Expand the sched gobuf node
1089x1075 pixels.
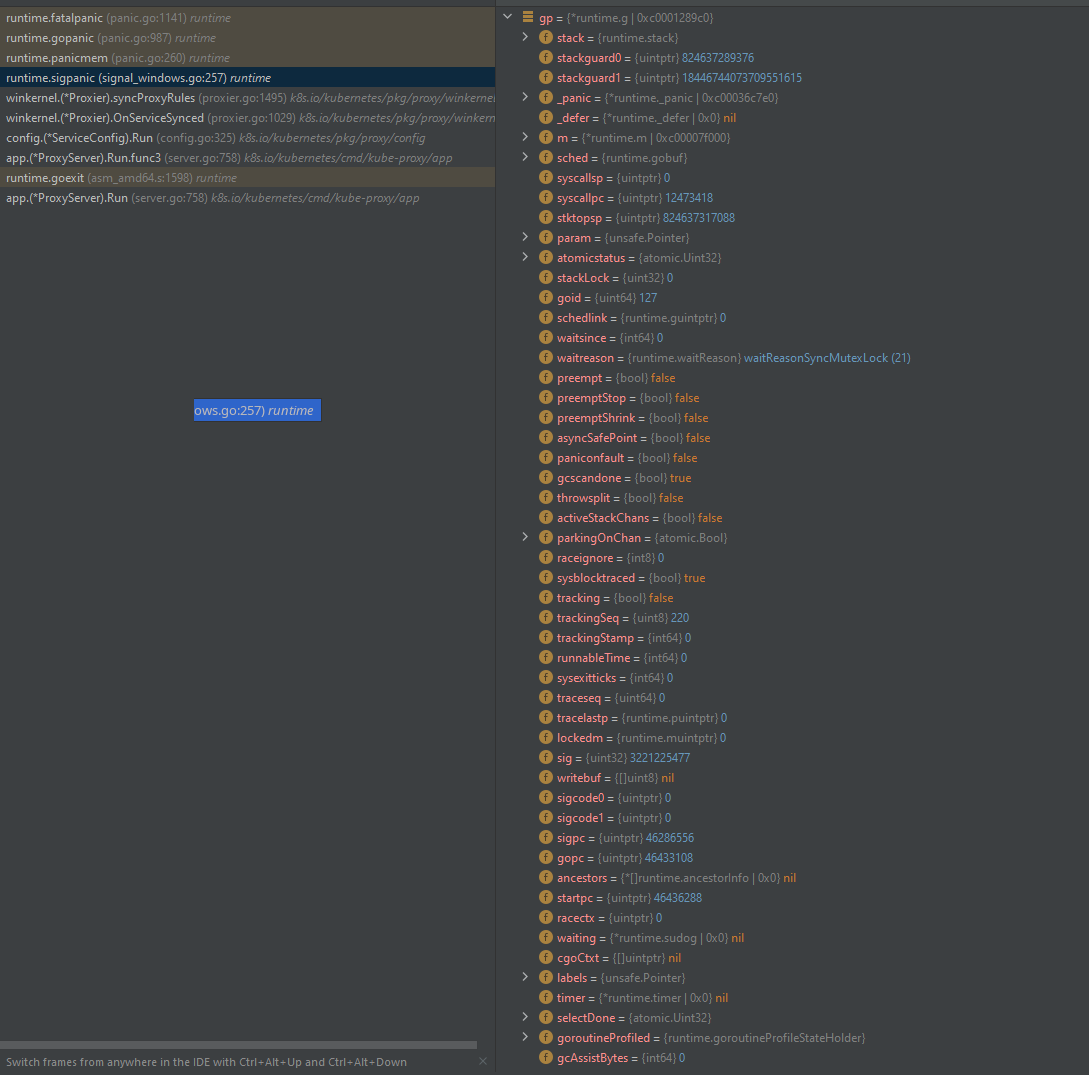pyautogui.click(x=526, y=157)
